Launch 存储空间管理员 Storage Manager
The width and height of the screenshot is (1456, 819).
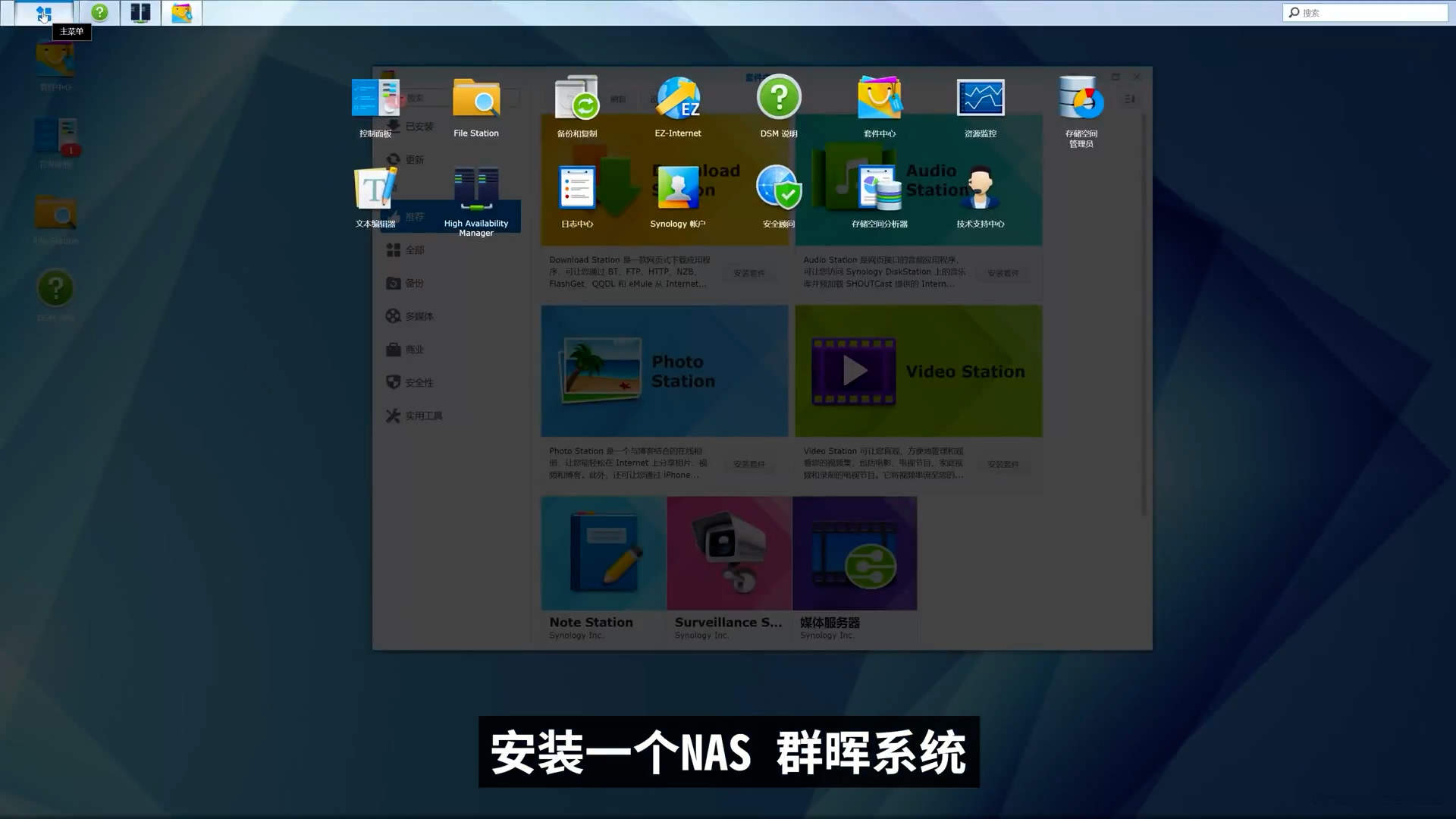pyautogui.click(x=1080, y=99)
